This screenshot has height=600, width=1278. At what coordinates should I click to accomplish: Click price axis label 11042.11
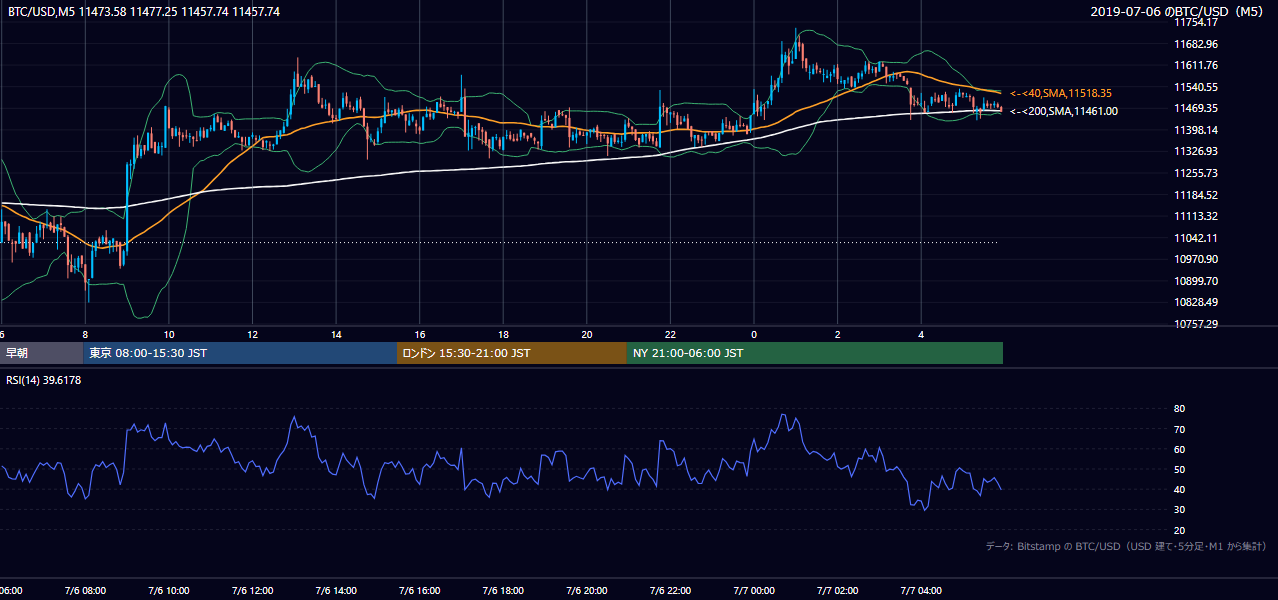tap(1197, 237)
